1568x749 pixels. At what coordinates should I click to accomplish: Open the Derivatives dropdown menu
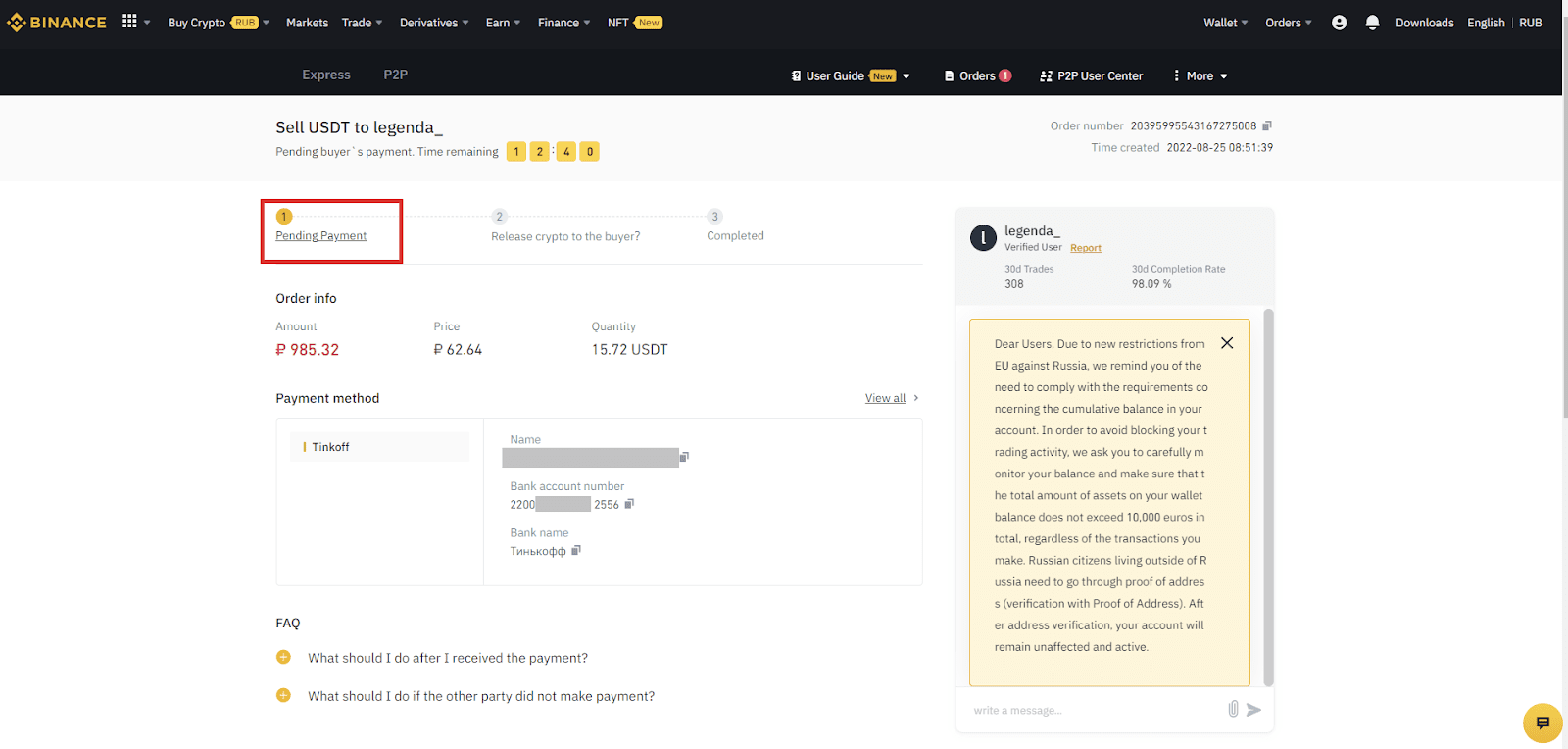coord(434,23)
